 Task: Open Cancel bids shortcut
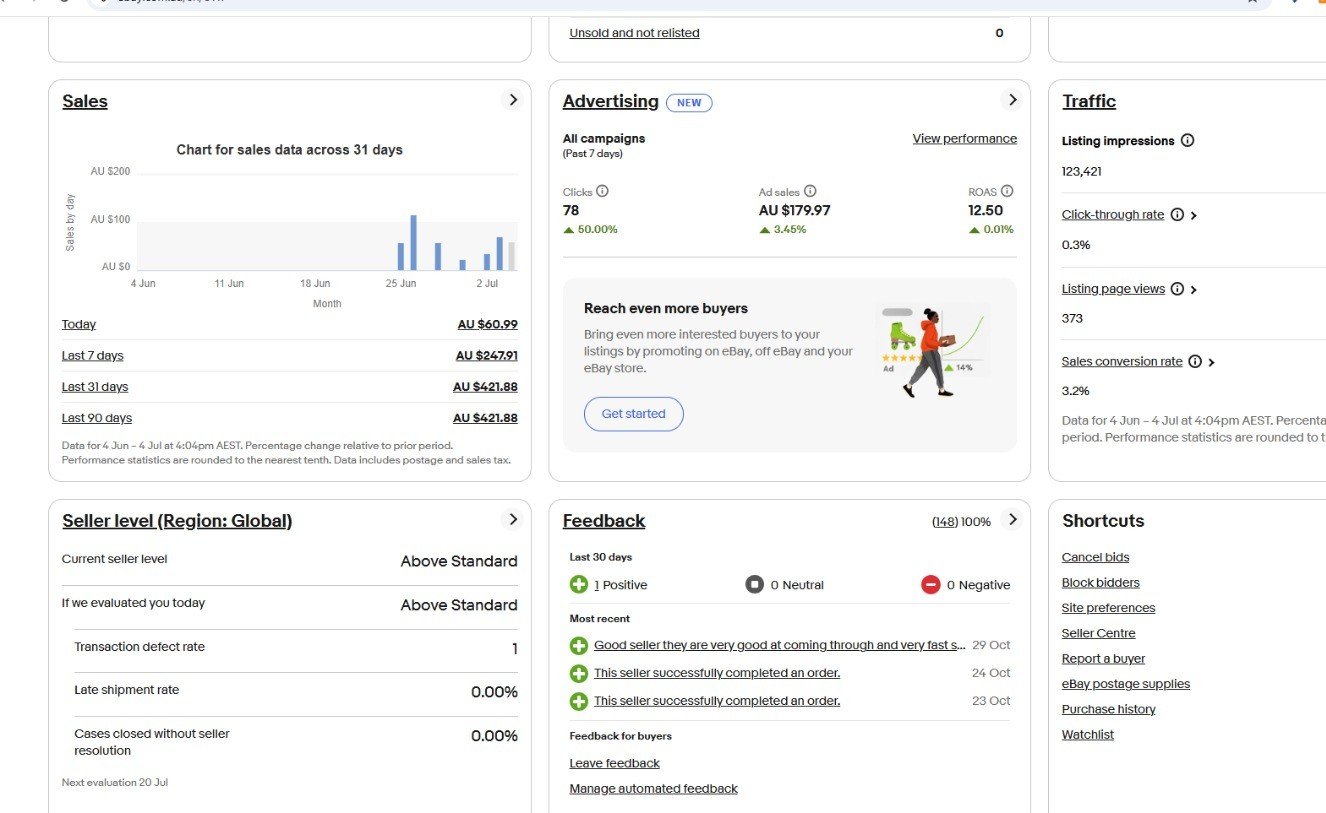[x=1096, y=558]
